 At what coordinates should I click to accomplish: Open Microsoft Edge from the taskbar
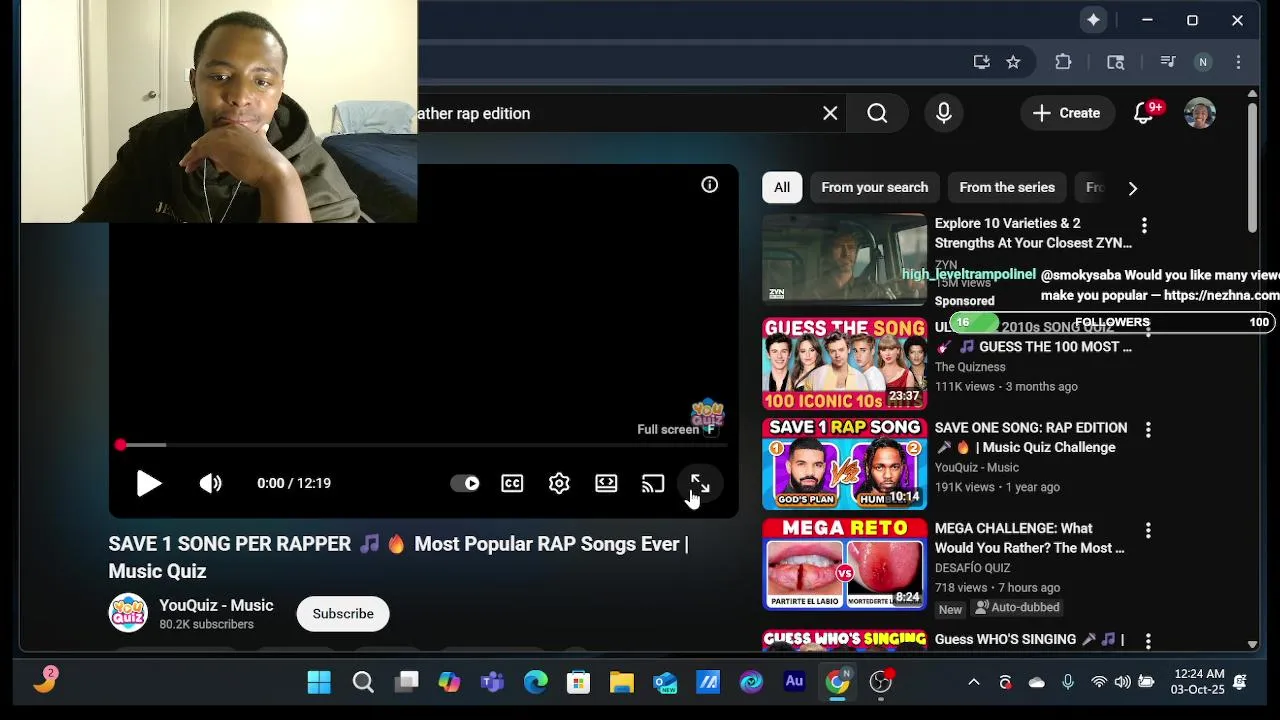(x=535, y=682)
